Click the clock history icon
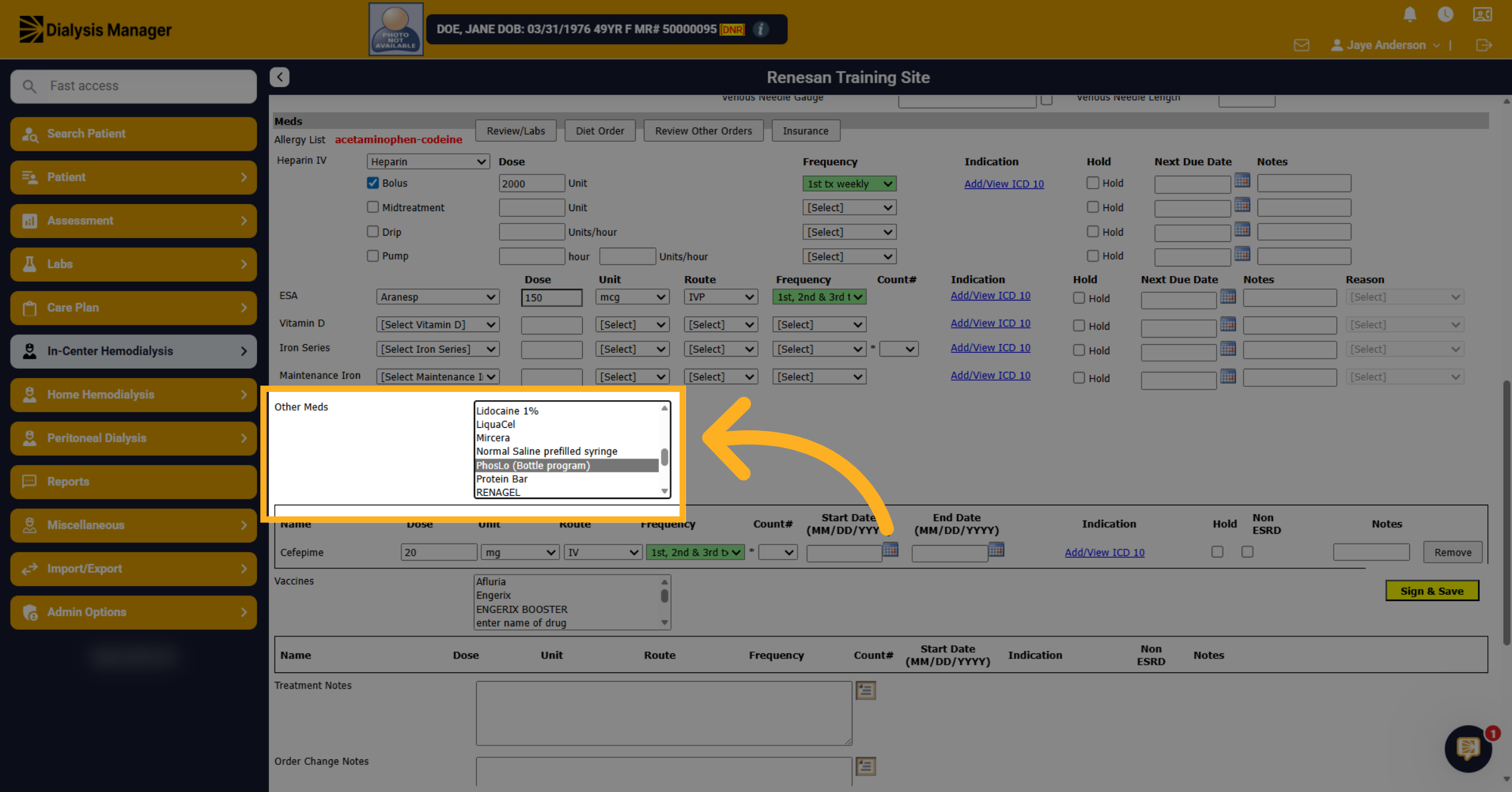1512x792 pixels. (x=1445, y=14)
